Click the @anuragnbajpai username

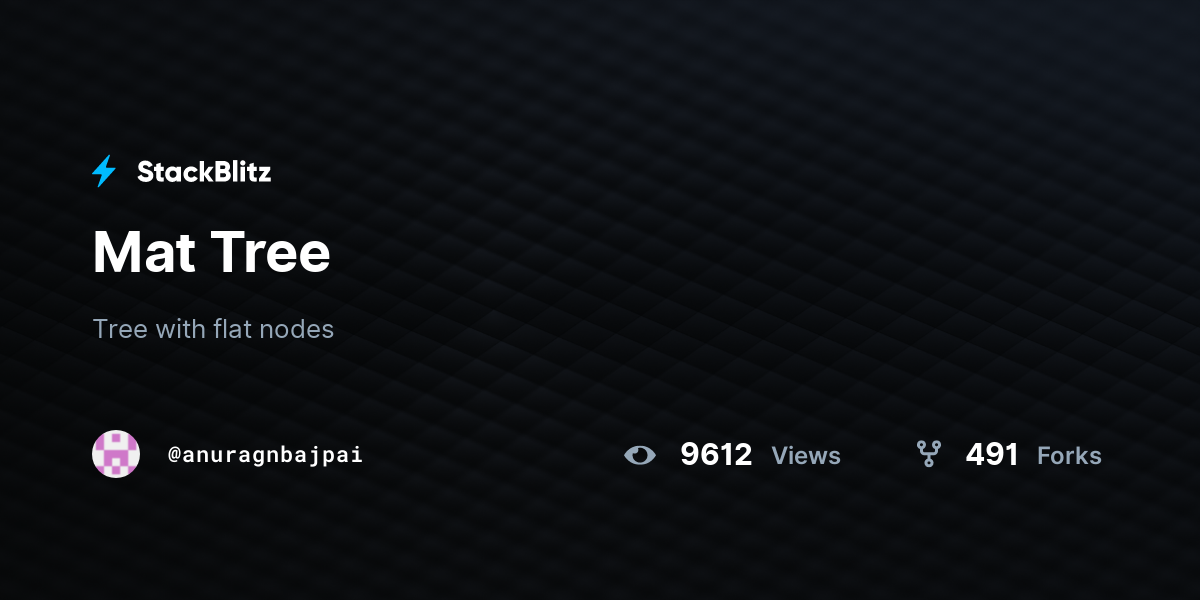point(265,455)
